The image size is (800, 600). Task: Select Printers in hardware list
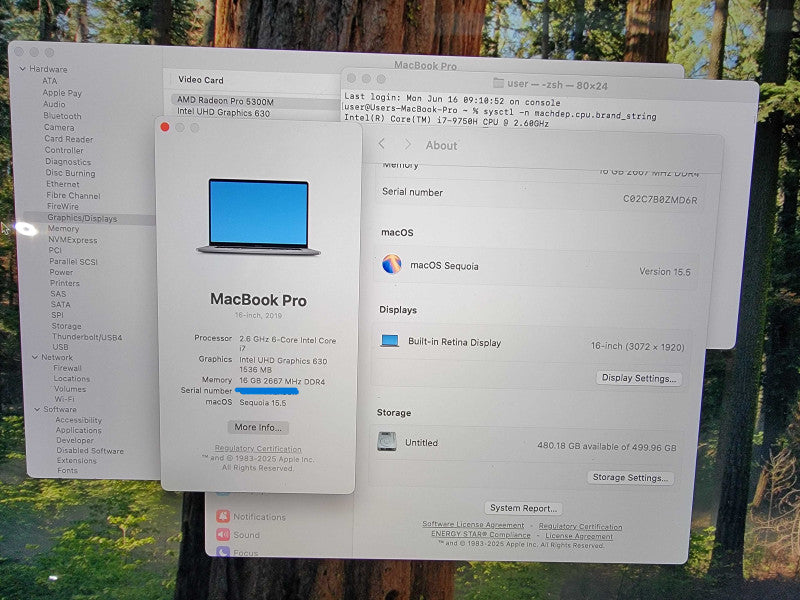click(x=65, y=283)
